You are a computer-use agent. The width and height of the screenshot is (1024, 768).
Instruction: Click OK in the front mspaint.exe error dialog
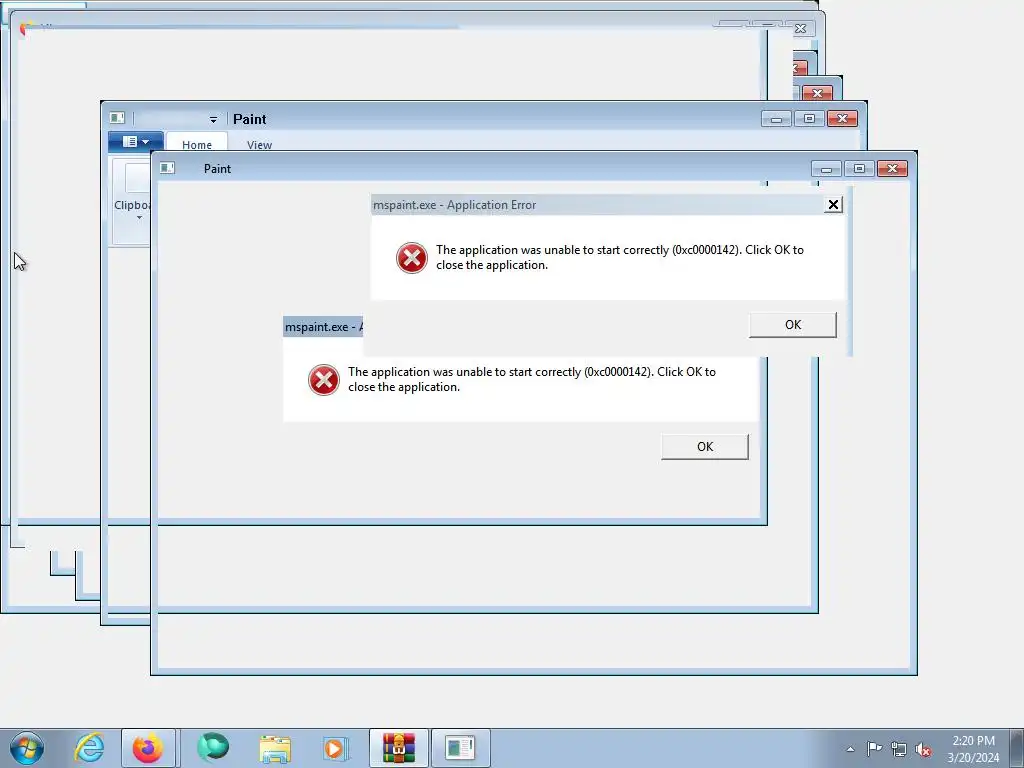coord(792,325)
